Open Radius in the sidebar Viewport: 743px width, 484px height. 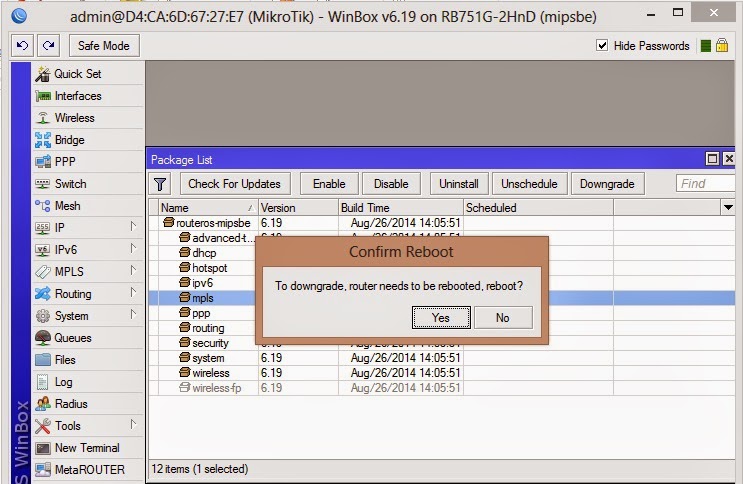88,404
